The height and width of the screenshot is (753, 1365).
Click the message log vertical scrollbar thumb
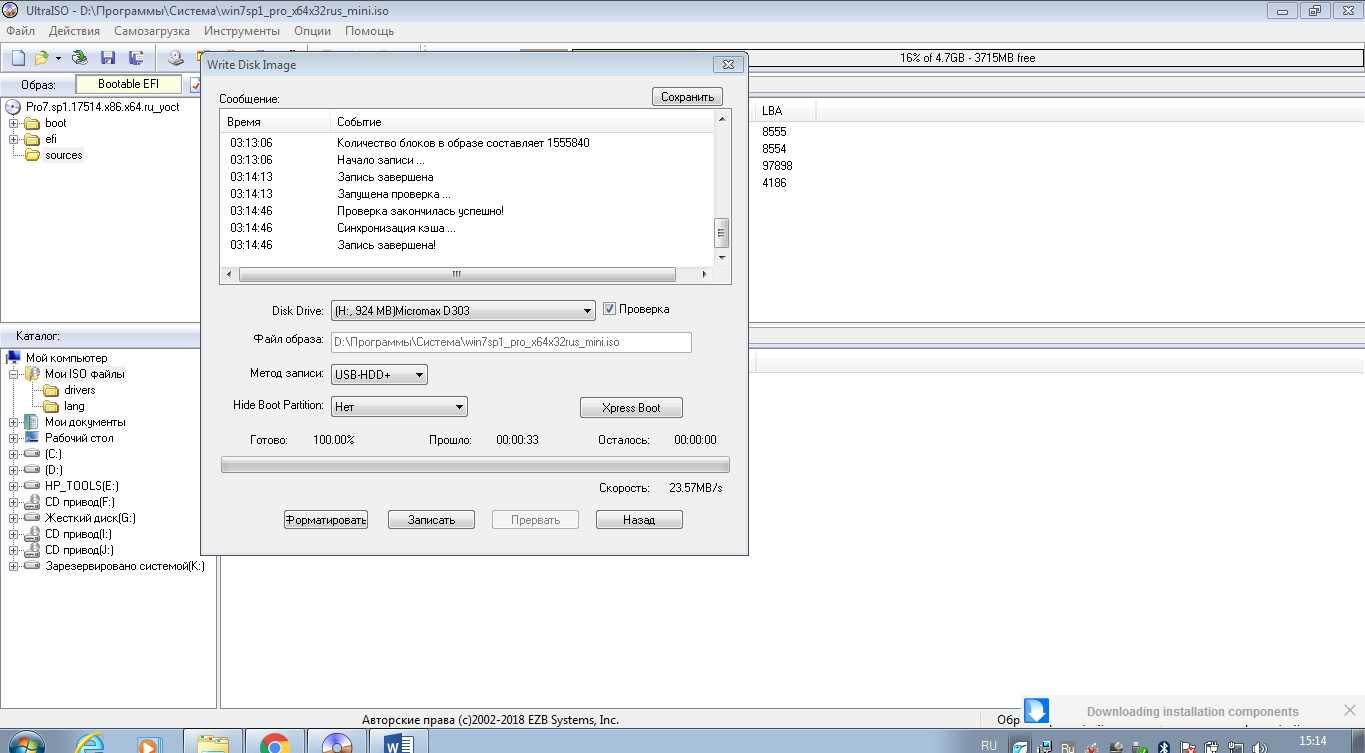pyautogui.click(x=722, y=233)
